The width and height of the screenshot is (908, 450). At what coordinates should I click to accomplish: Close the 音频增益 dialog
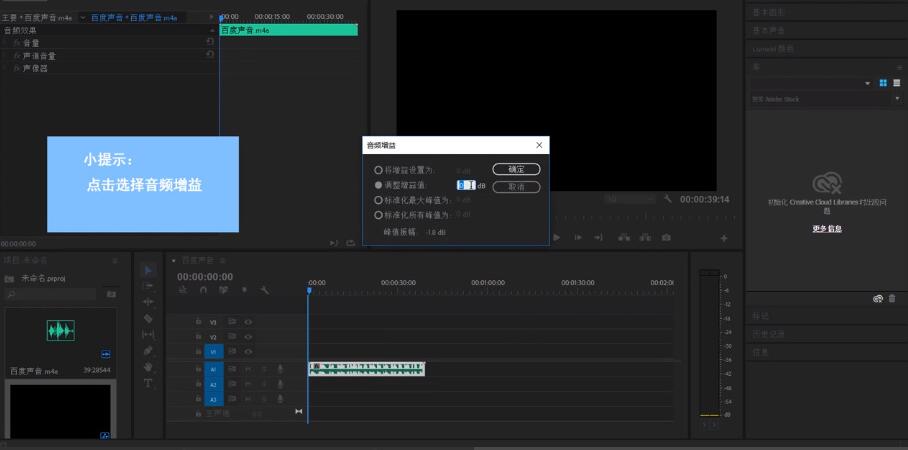coord(539,145)
